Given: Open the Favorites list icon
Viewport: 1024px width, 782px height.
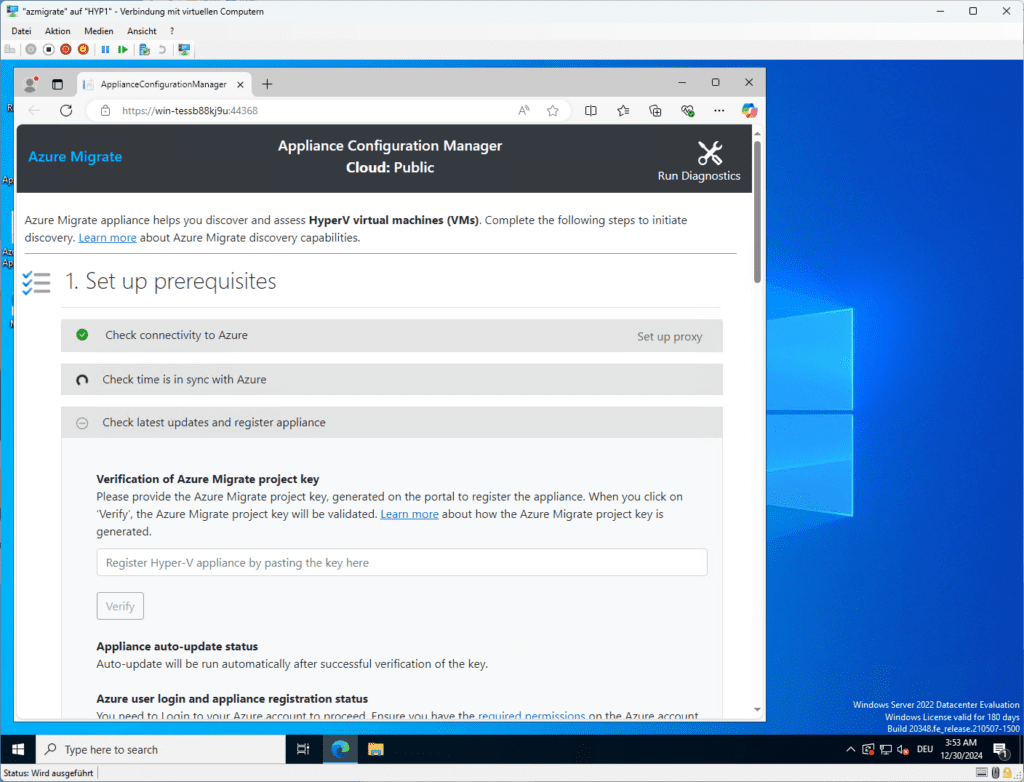Looking at the screenshot, I should pyautogui.click(x=623, y=110).
